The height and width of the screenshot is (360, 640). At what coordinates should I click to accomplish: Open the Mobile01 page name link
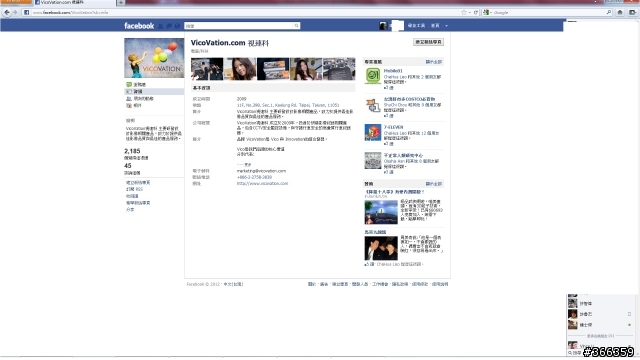[x=393, y=71]
